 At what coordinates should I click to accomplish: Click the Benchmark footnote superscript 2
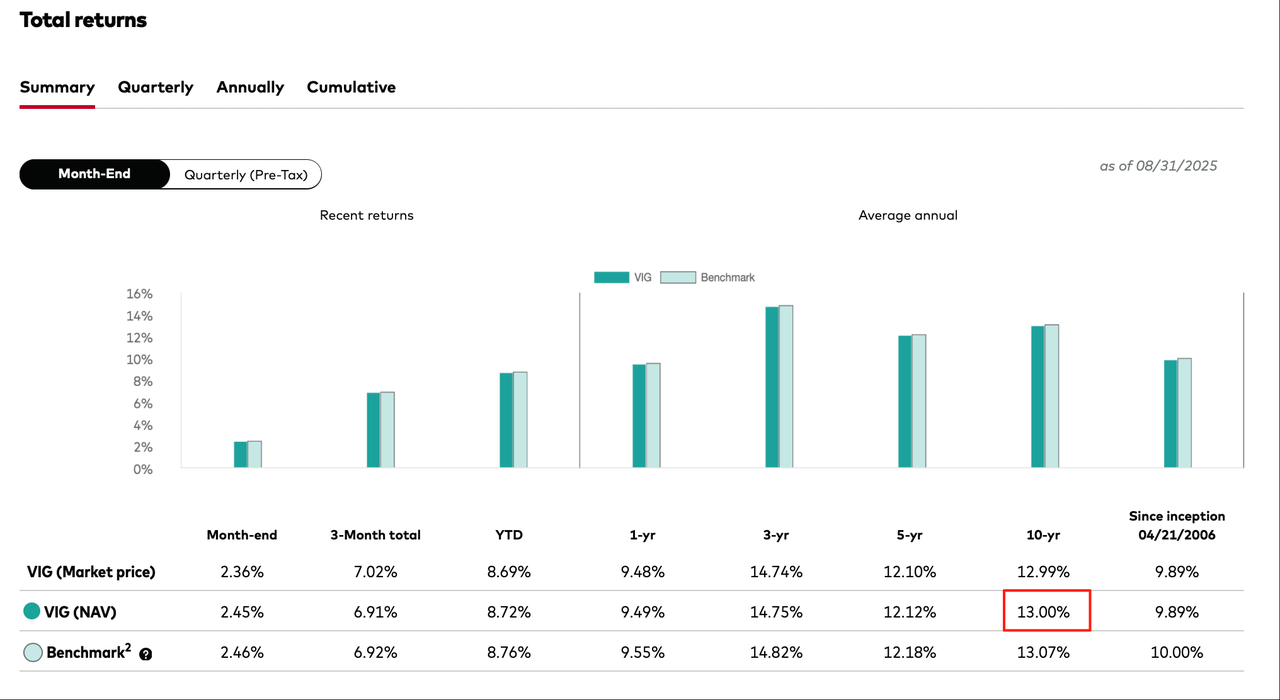click(x=127, y=648)
